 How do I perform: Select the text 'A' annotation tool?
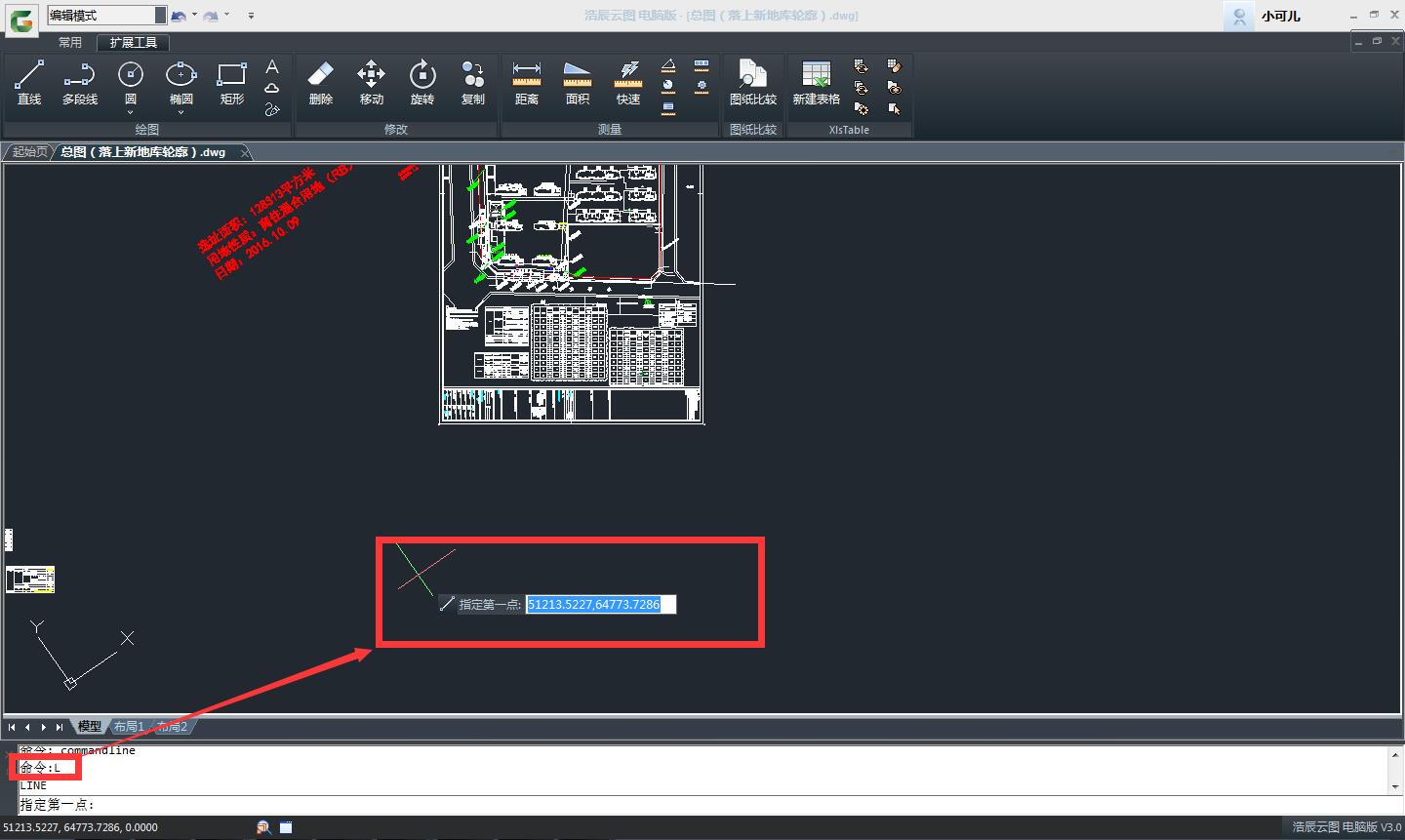[272, 66]
